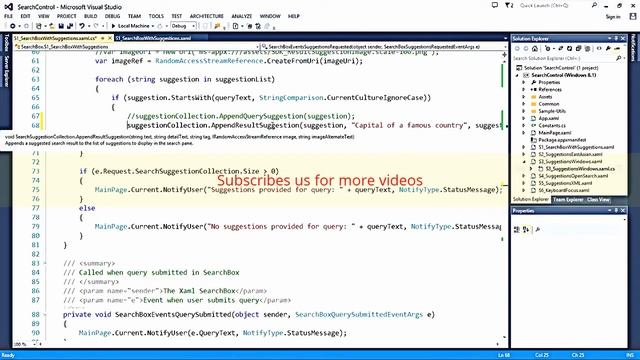Click the Navigate Backward toolbar icon
The height and width of the screenshot is (360, 640).
[x=13, y=26]
